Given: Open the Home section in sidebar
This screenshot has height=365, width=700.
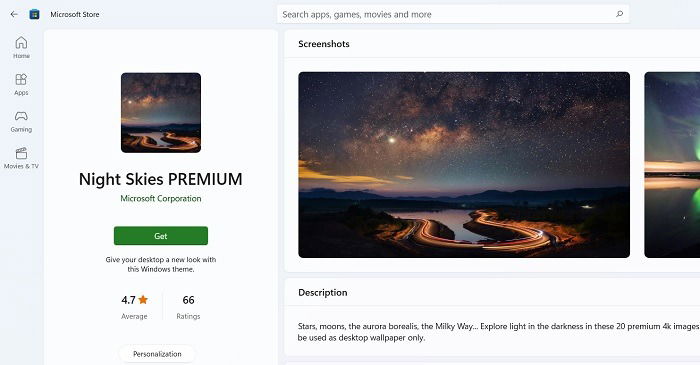Looking at the screenshot, I should pos(21,48).
